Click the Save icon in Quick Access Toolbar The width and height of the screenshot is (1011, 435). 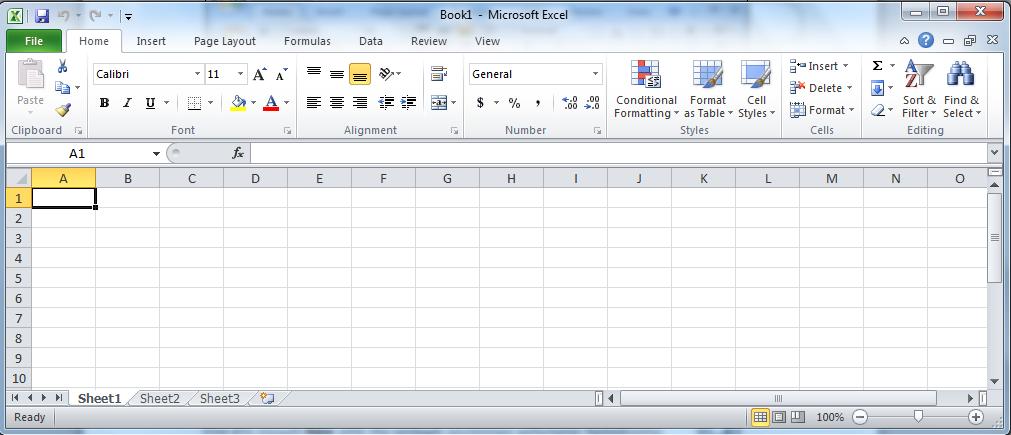click(x=42, y=15)
